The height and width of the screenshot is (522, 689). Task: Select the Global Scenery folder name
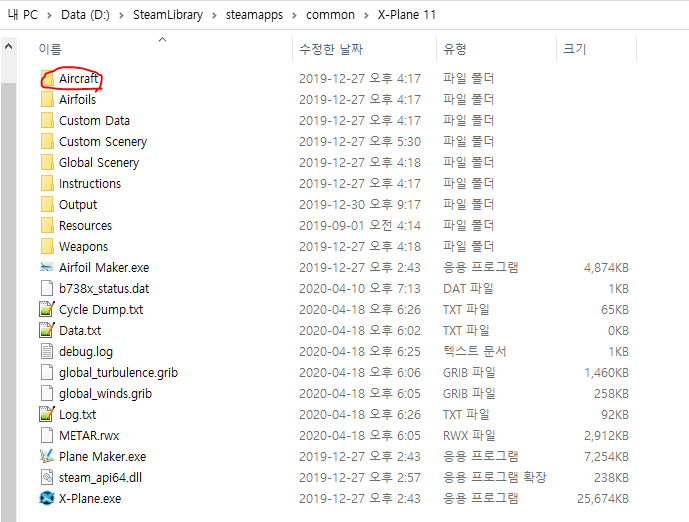(x=99, y=163)
